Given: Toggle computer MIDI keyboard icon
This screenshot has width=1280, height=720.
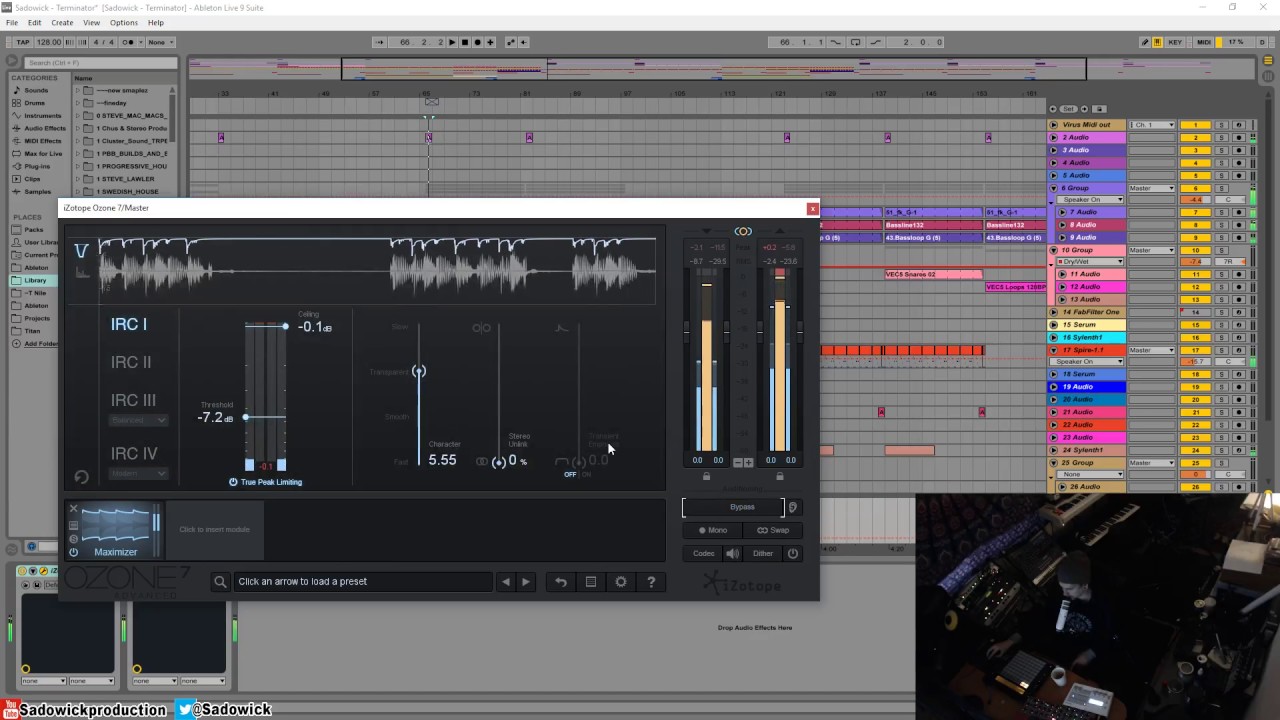Looking at the screenshot, I should (x=1158, y=42).
